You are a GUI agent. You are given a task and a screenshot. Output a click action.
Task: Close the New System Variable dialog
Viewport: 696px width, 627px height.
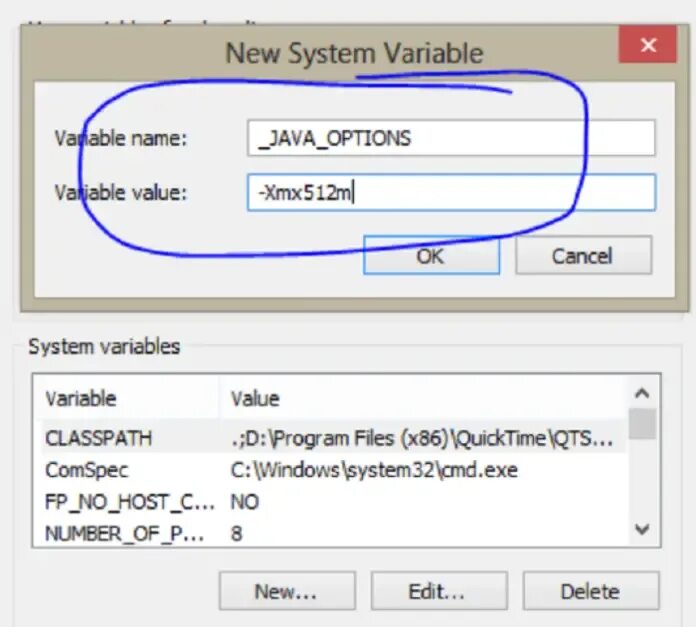point(648,44)
